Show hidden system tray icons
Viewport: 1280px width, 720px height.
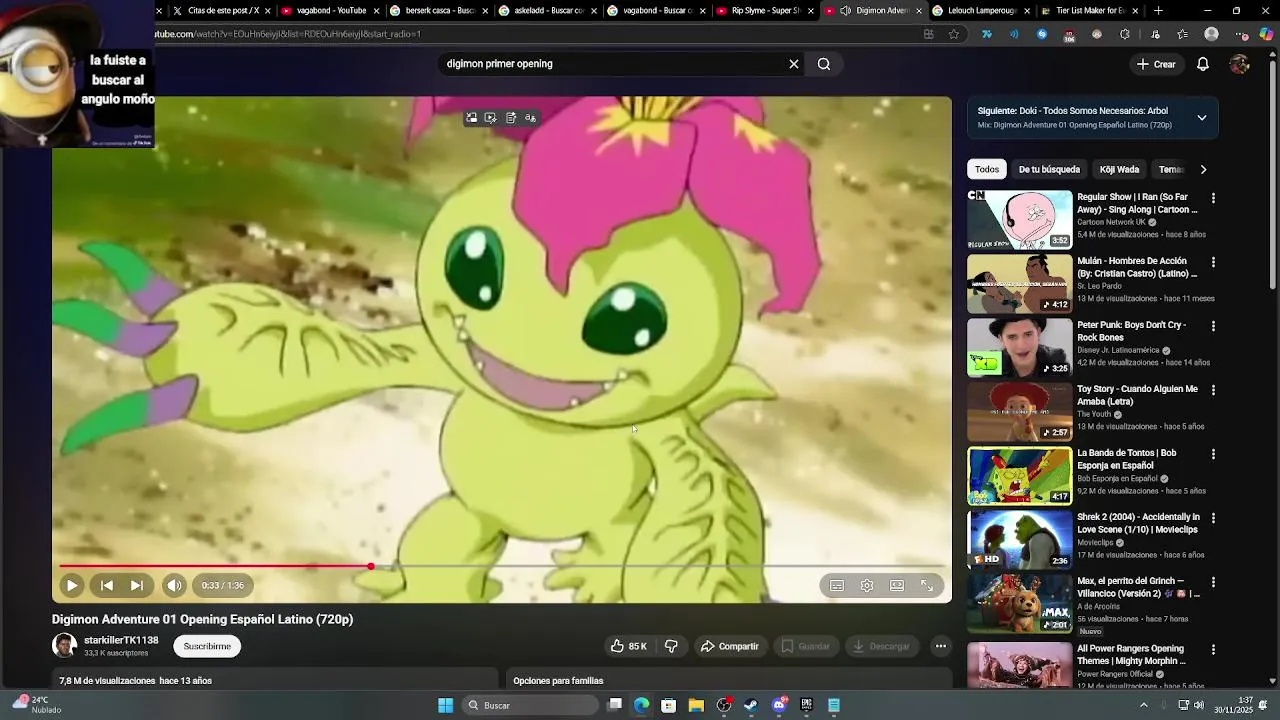coord(1144,705)
